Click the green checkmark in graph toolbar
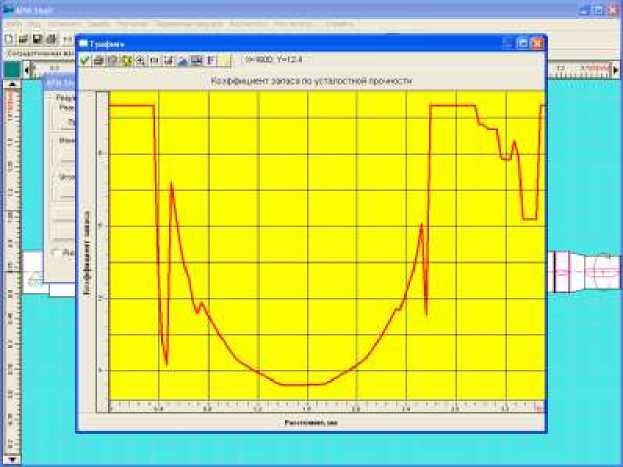 tap(85, 61)
